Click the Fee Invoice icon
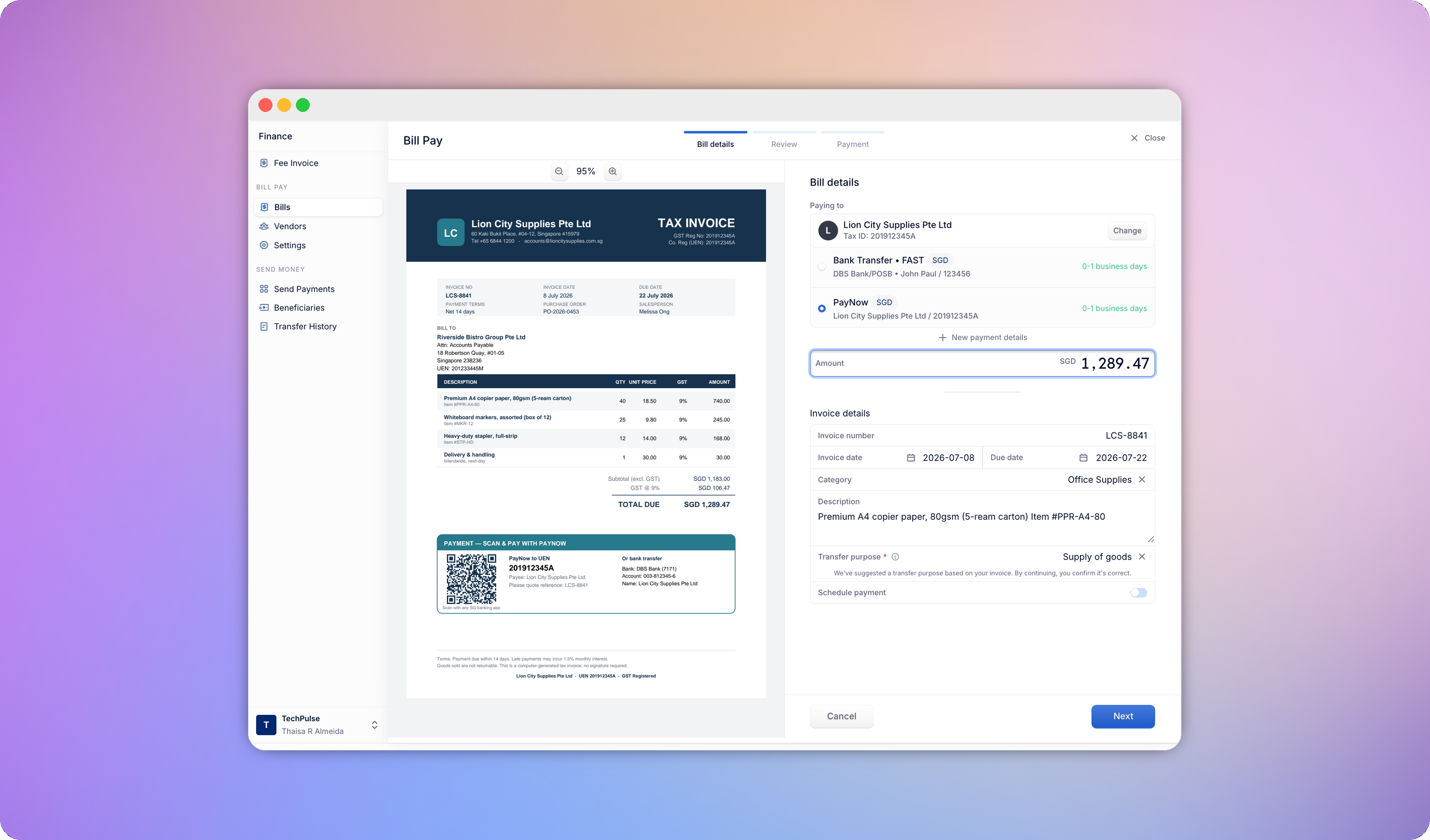Image resolution: width=1430 pixels, height=840 pixels. [x=264, y=163]
